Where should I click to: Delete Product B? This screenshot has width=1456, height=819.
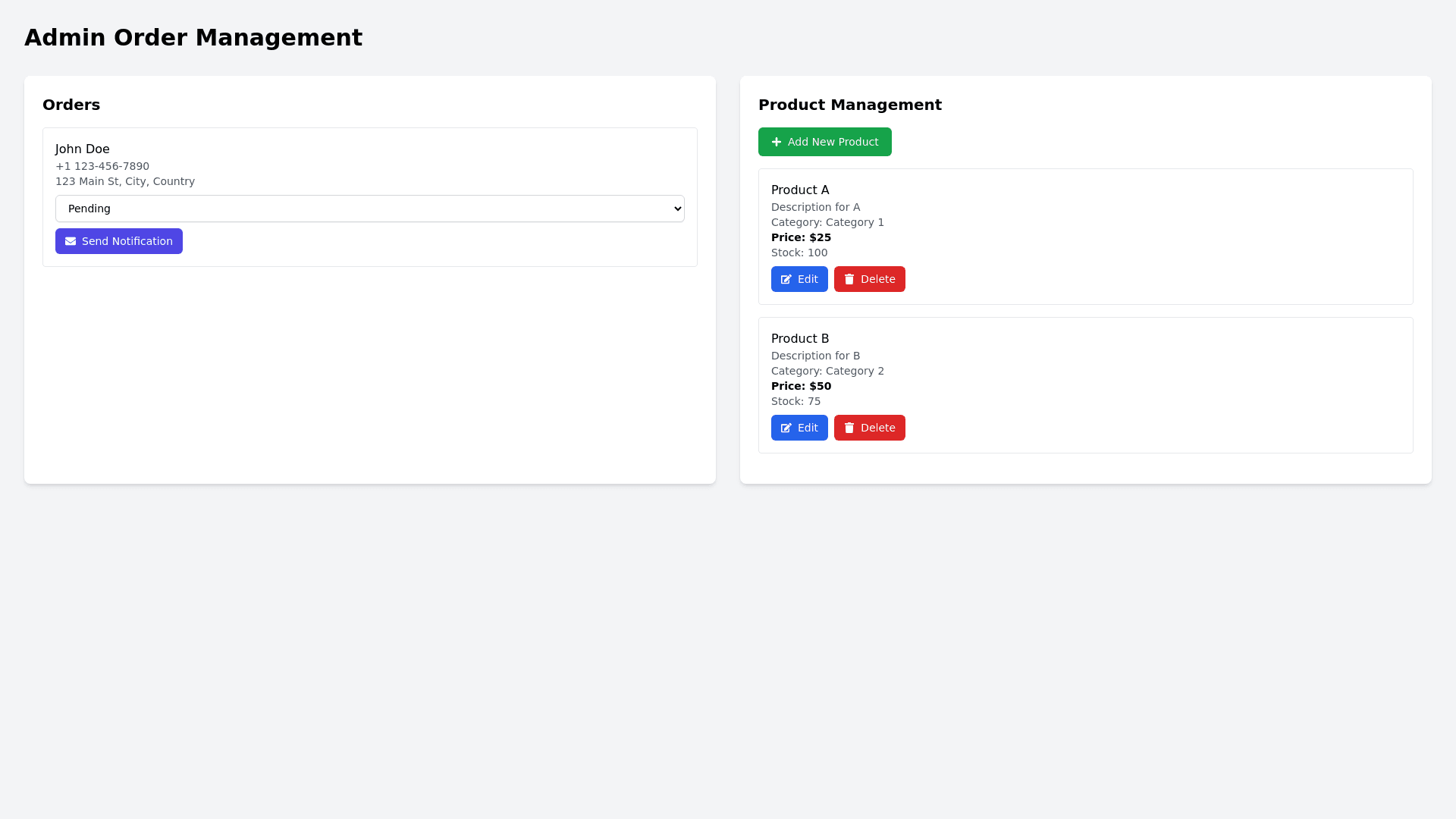point(870,428)
